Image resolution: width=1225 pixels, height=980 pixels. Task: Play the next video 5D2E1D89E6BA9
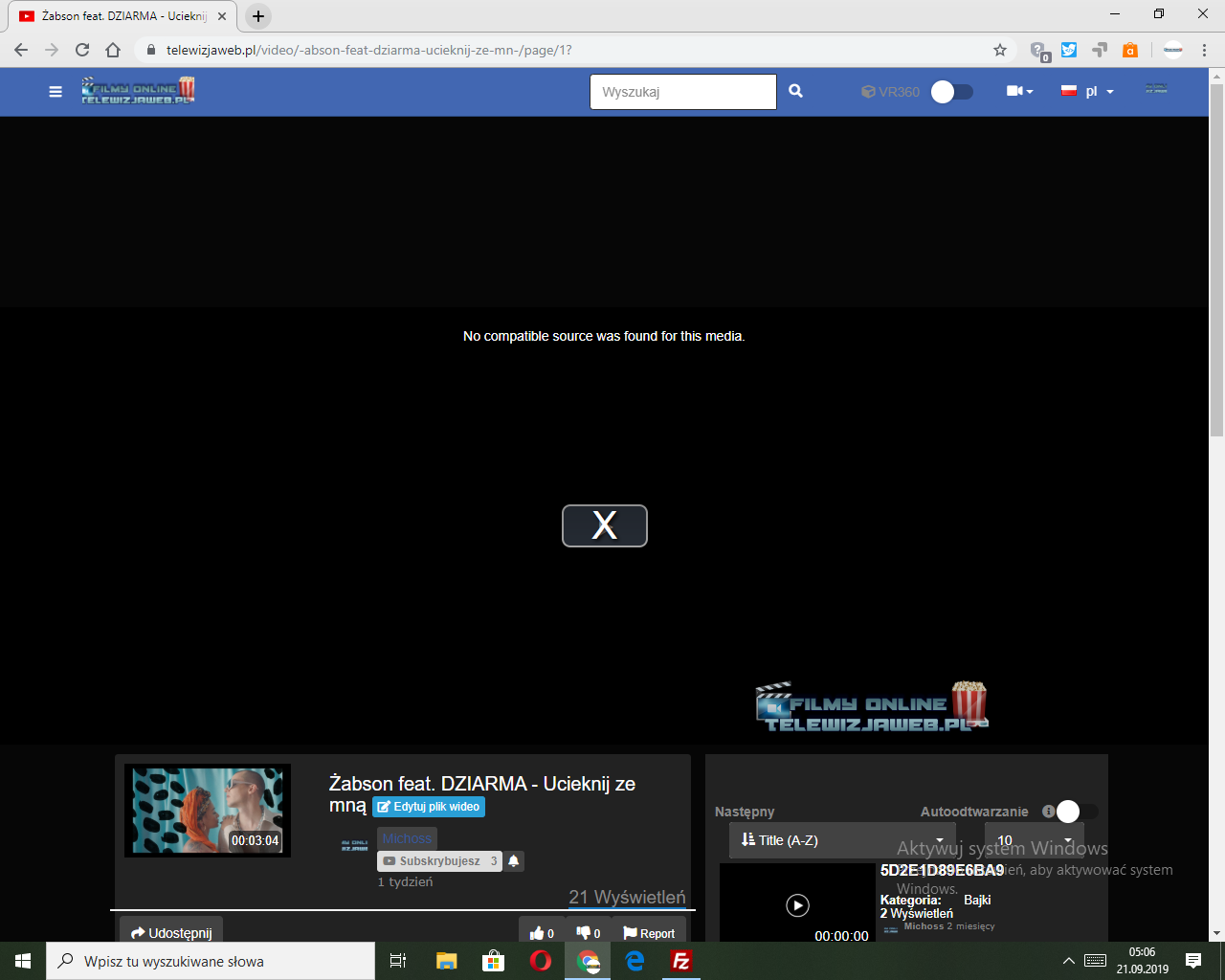(x=797, y=904)
